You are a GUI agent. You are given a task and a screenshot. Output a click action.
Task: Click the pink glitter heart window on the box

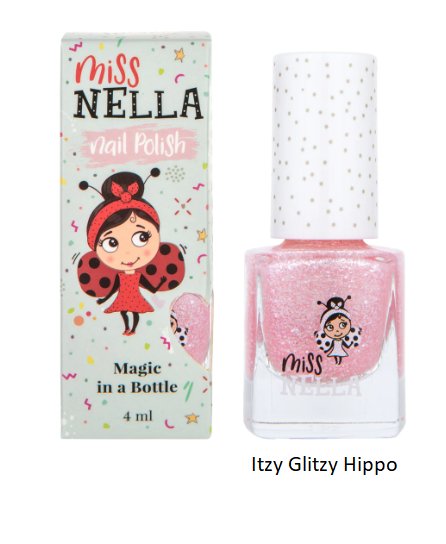point(190,324)
